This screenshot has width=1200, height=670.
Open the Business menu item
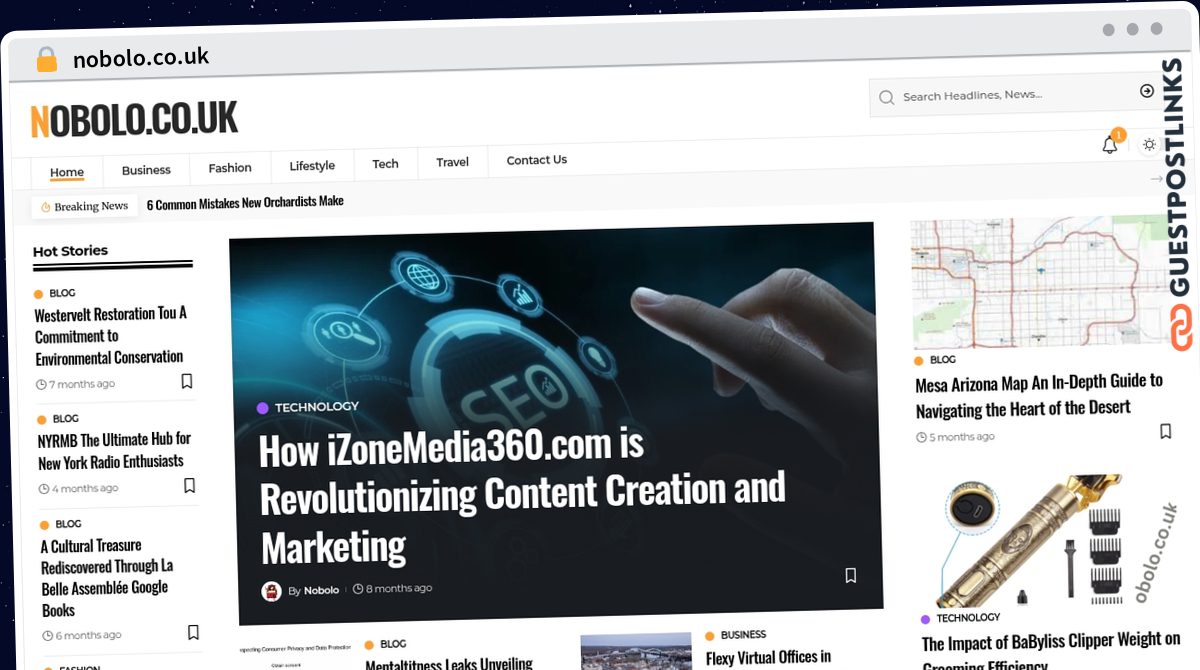point(146,170)
